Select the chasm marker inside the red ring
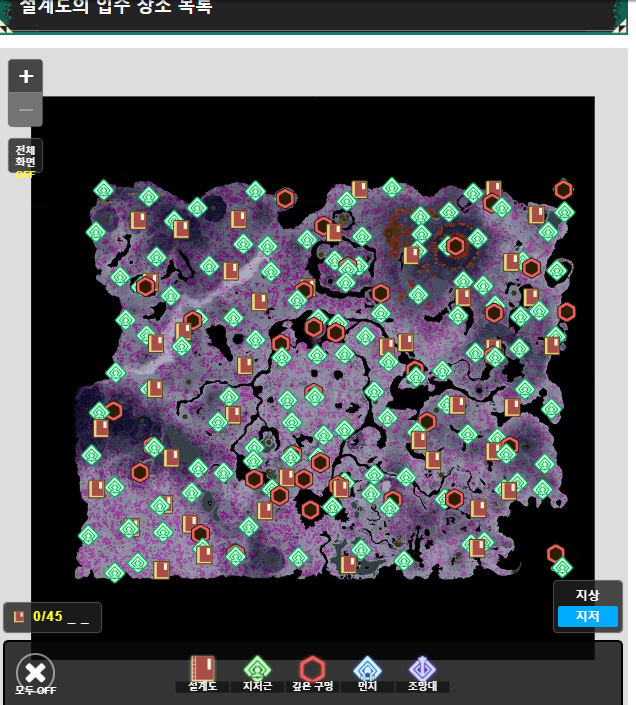This screenshot has height=705, width=636. coord(455,246)
